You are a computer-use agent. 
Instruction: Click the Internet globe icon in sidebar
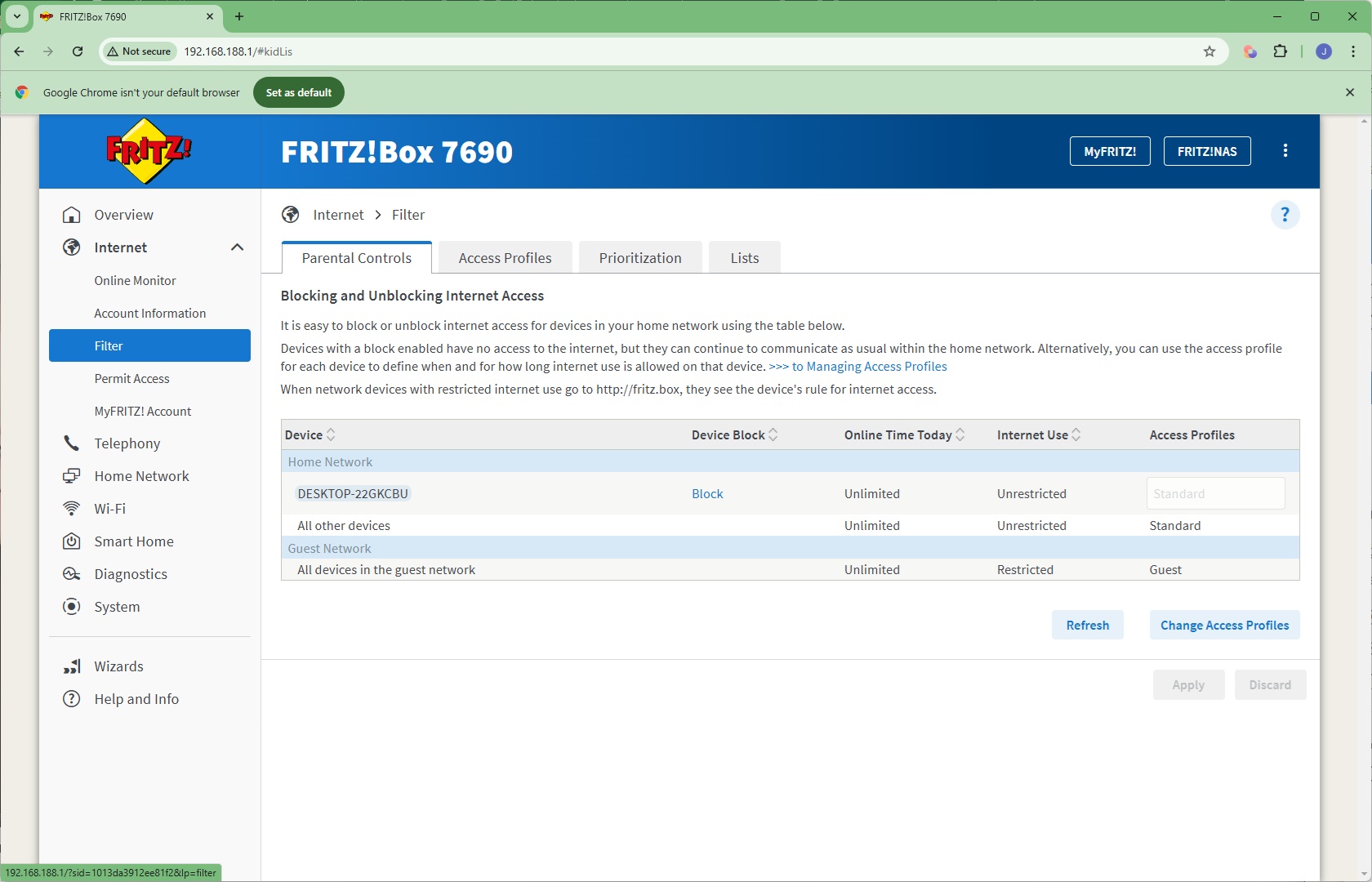coord(72,247)
